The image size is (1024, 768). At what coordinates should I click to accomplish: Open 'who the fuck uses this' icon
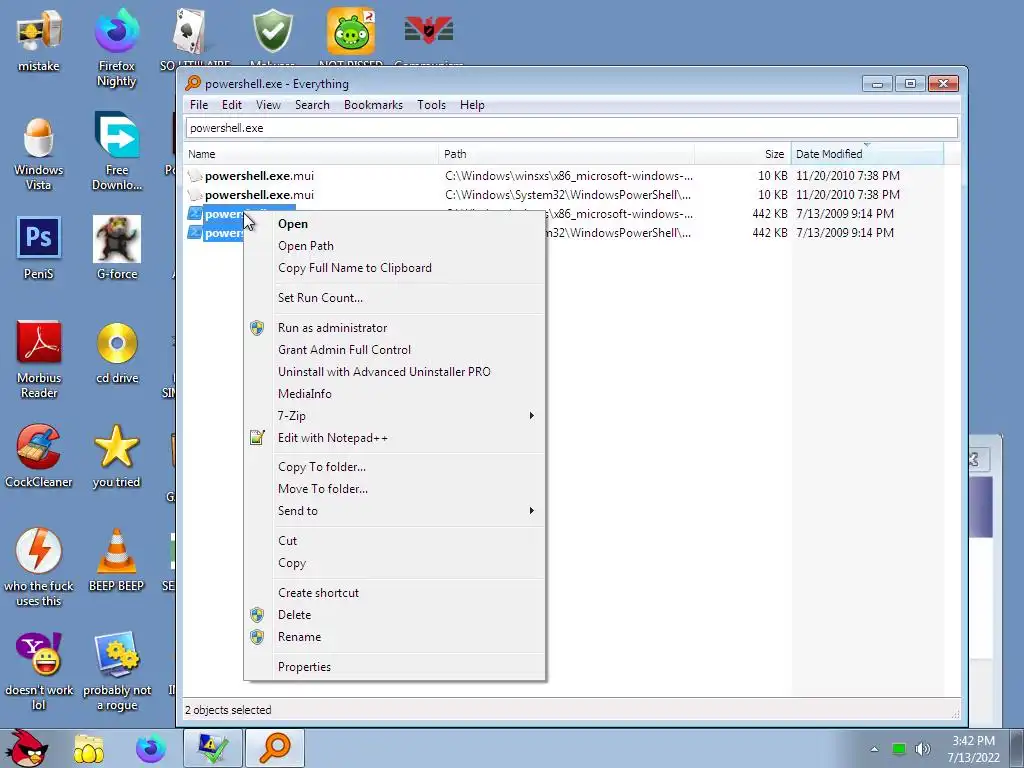(39, 567)
